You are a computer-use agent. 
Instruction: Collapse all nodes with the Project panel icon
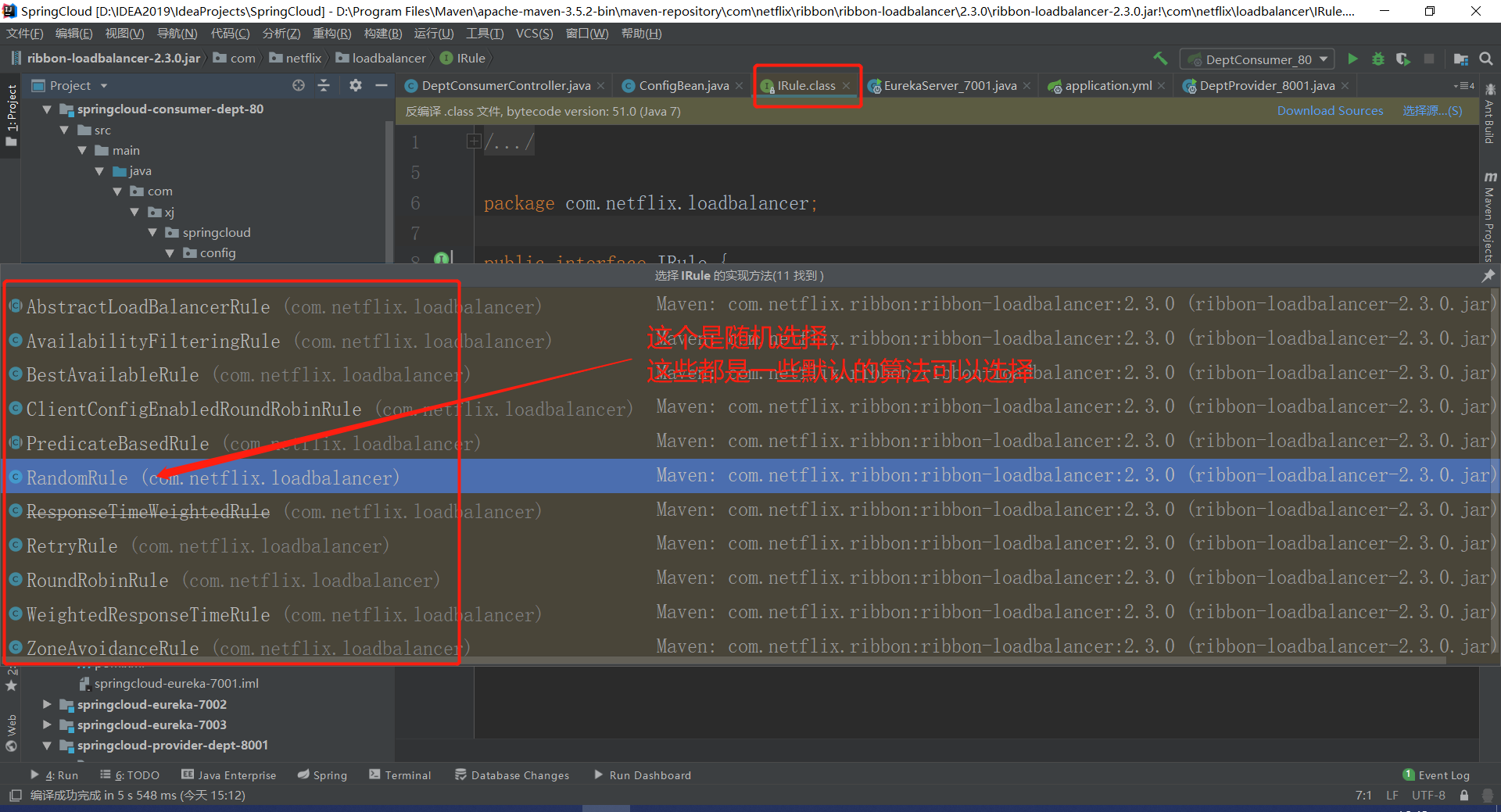(x=324, y=85)
